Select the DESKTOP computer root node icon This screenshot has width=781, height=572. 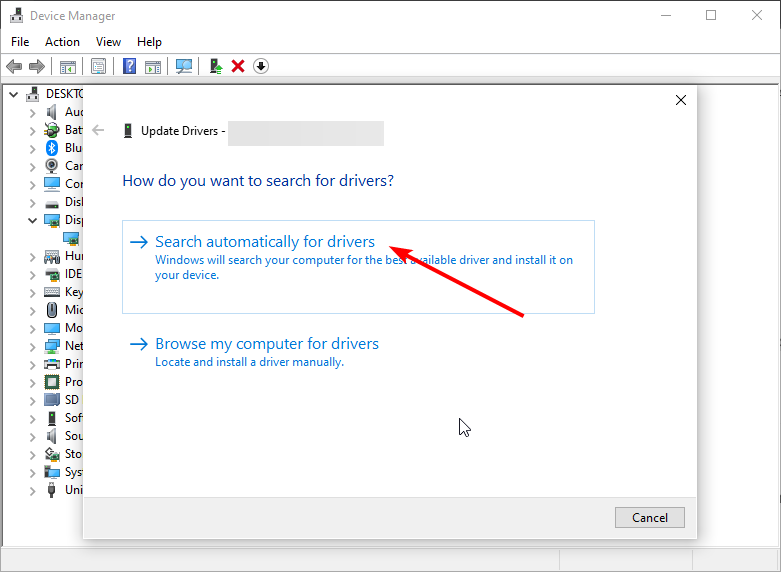click(x=33, y=94)
